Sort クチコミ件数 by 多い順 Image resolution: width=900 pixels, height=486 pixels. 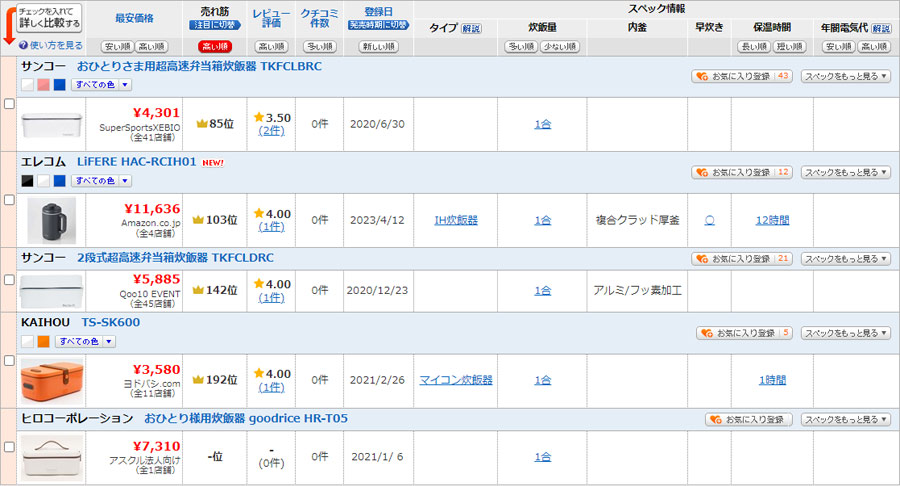pyautogui.click(x=320, y=46)
